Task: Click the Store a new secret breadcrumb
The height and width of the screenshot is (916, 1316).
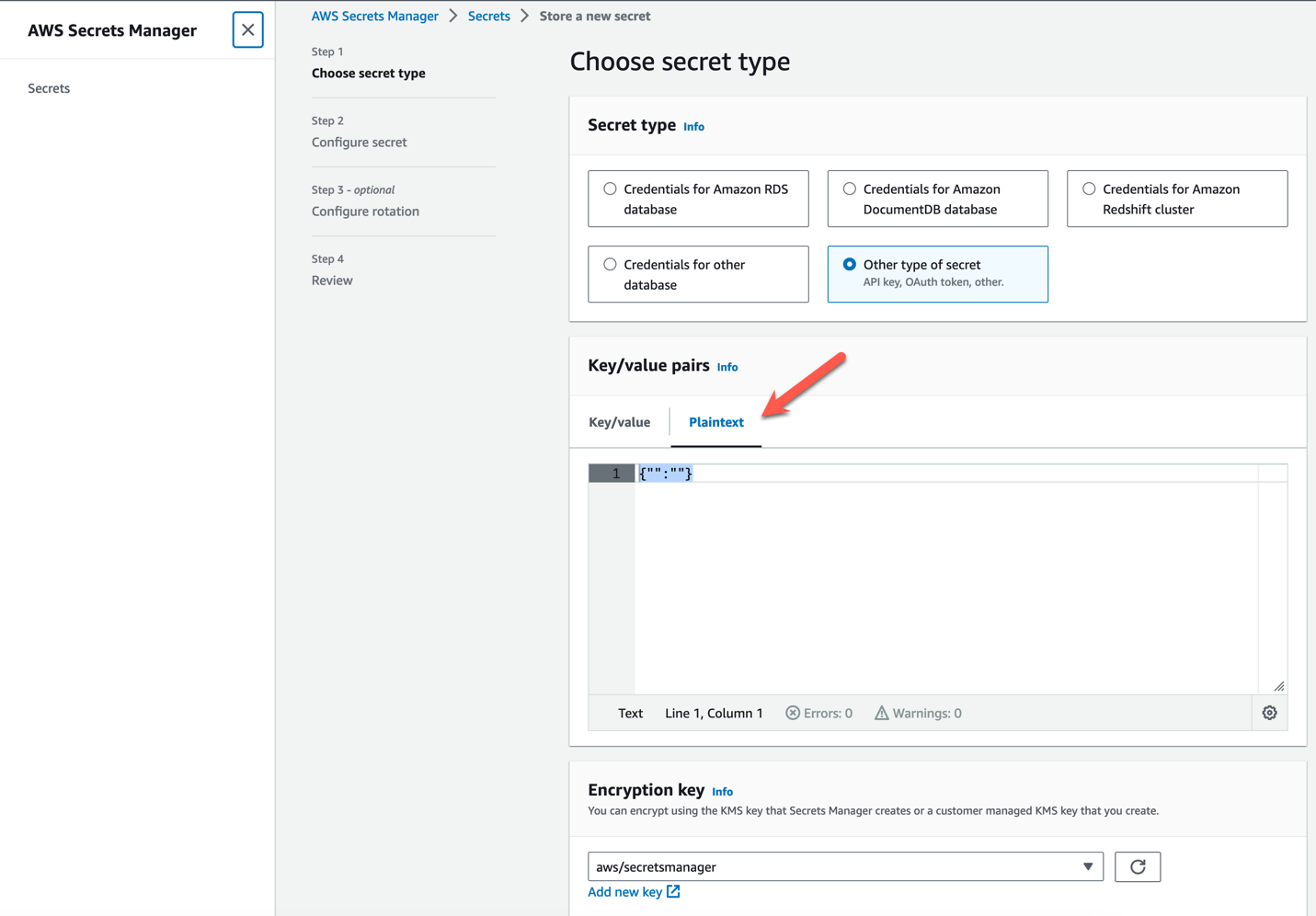Action: [x=594, y=16]
